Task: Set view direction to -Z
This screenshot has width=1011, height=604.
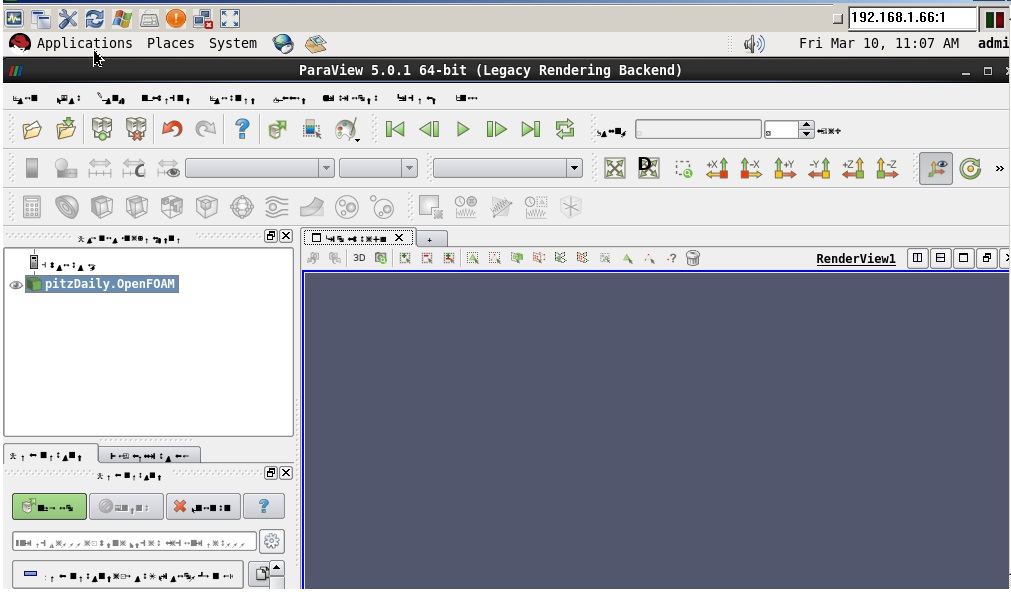Action: [x=887, y=169]
